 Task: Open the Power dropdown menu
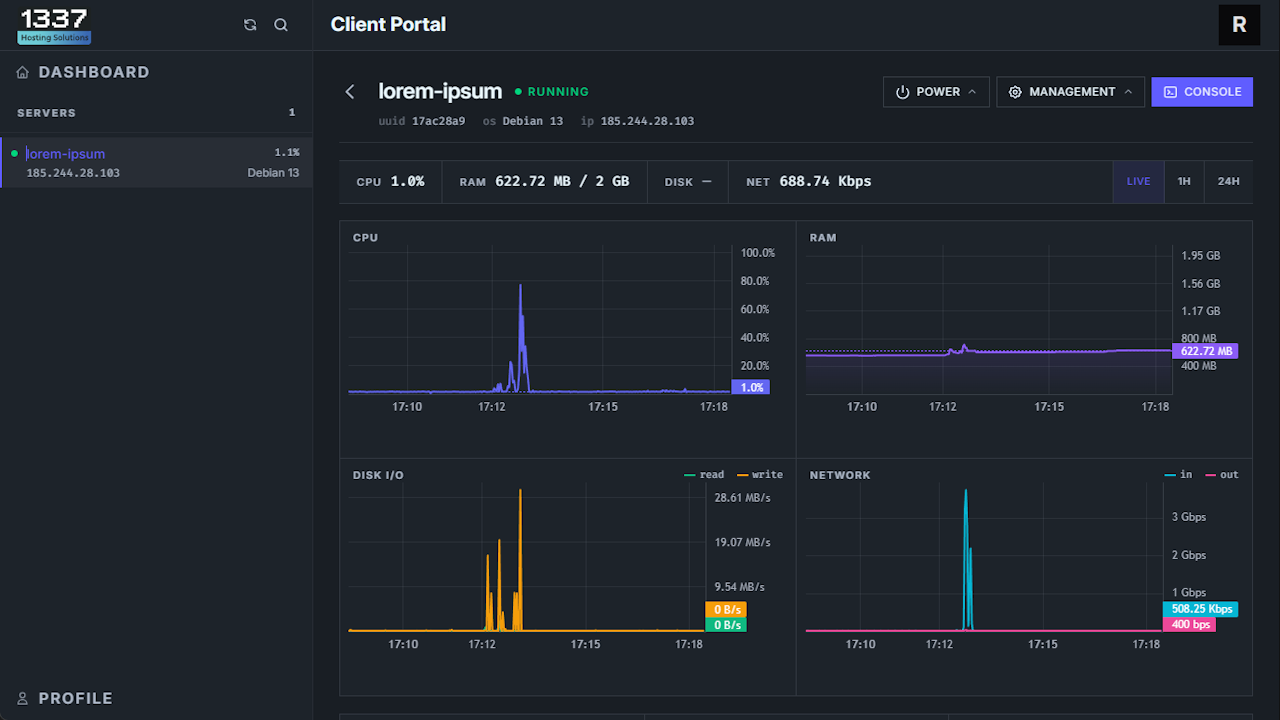pos(936,92)
